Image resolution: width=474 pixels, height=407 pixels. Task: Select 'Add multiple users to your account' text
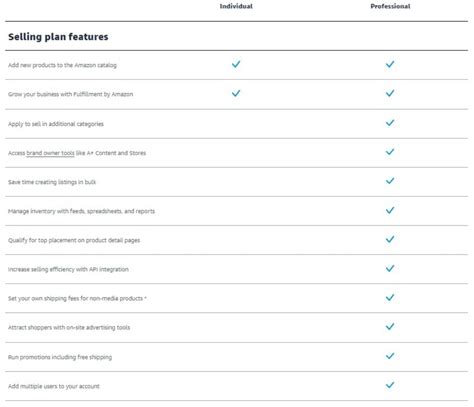54,386
